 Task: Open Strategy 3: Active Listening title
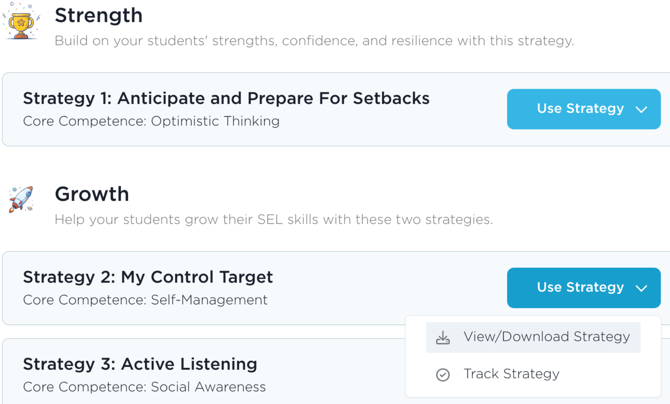pos(140,364)
